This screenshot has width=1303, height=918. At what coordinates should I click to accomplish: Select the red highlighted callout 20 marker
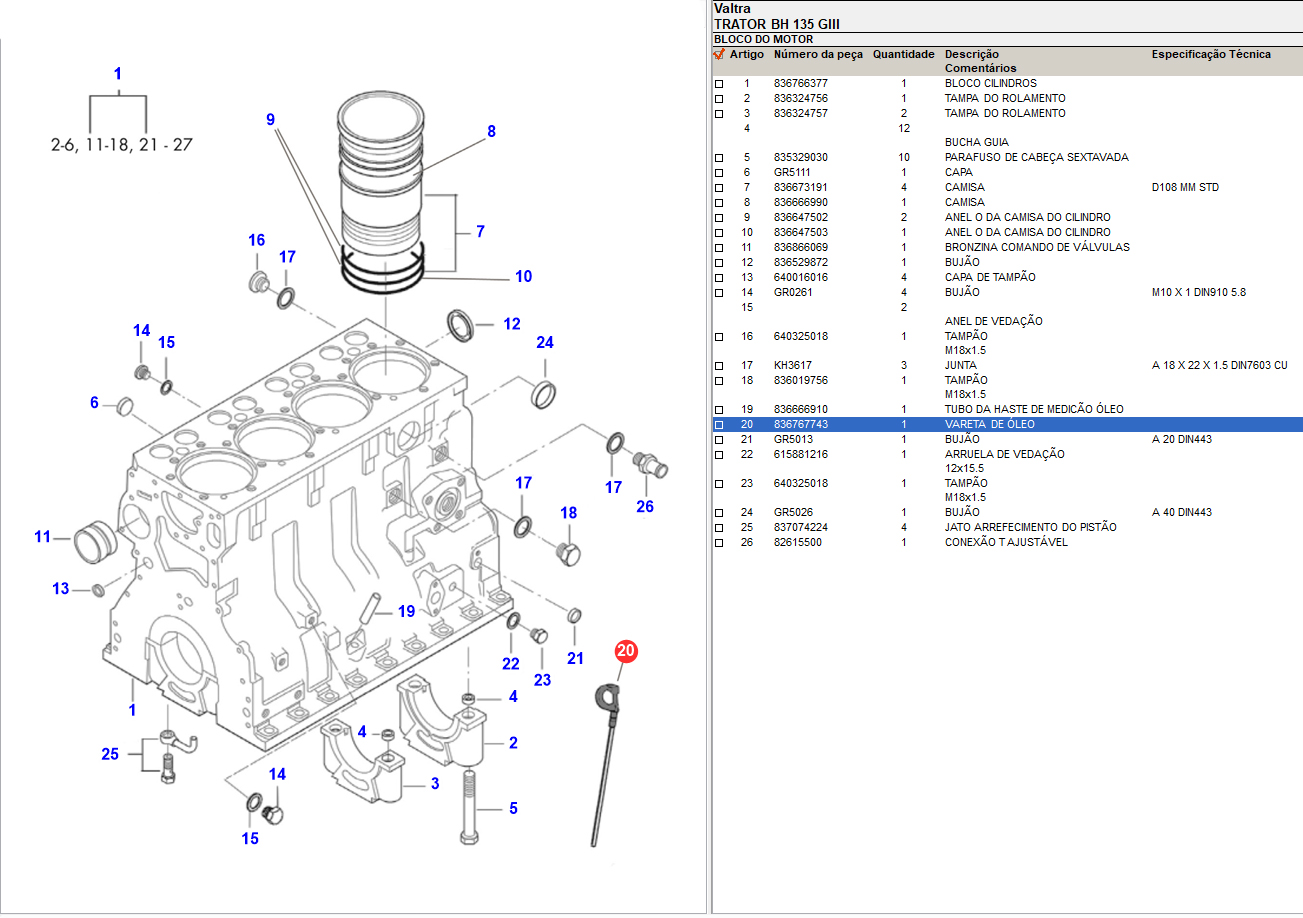point(626,652)
